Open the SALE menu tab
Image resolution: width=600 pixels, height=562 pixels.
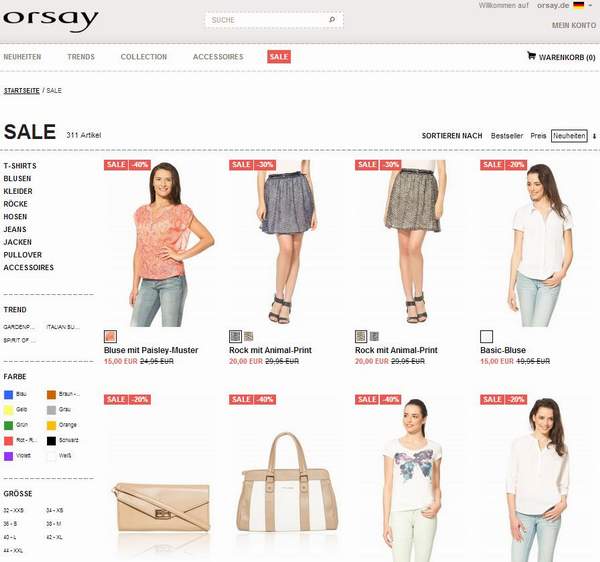(279, 57)
